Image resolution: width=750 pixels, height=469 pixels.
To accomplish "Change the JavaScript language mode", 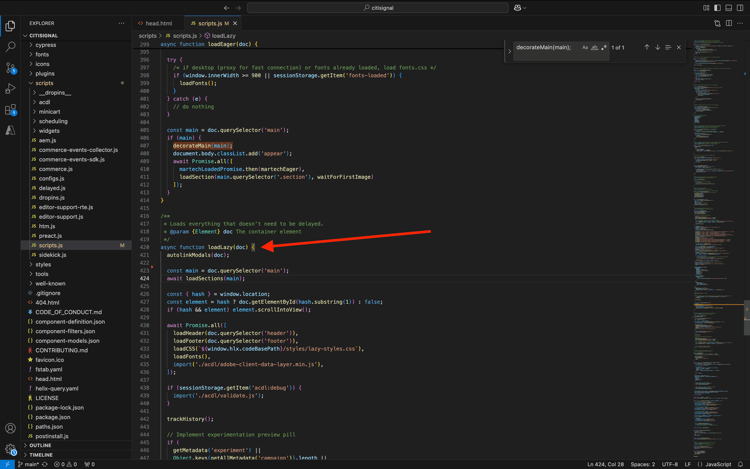I will click(718, 464).
